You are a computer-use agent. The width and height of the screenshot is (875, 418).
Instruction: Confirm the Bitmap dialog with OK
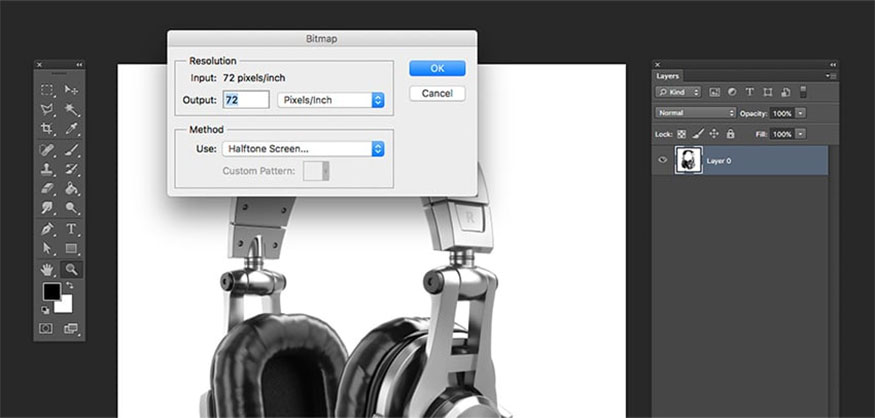(x=438, y=68)
